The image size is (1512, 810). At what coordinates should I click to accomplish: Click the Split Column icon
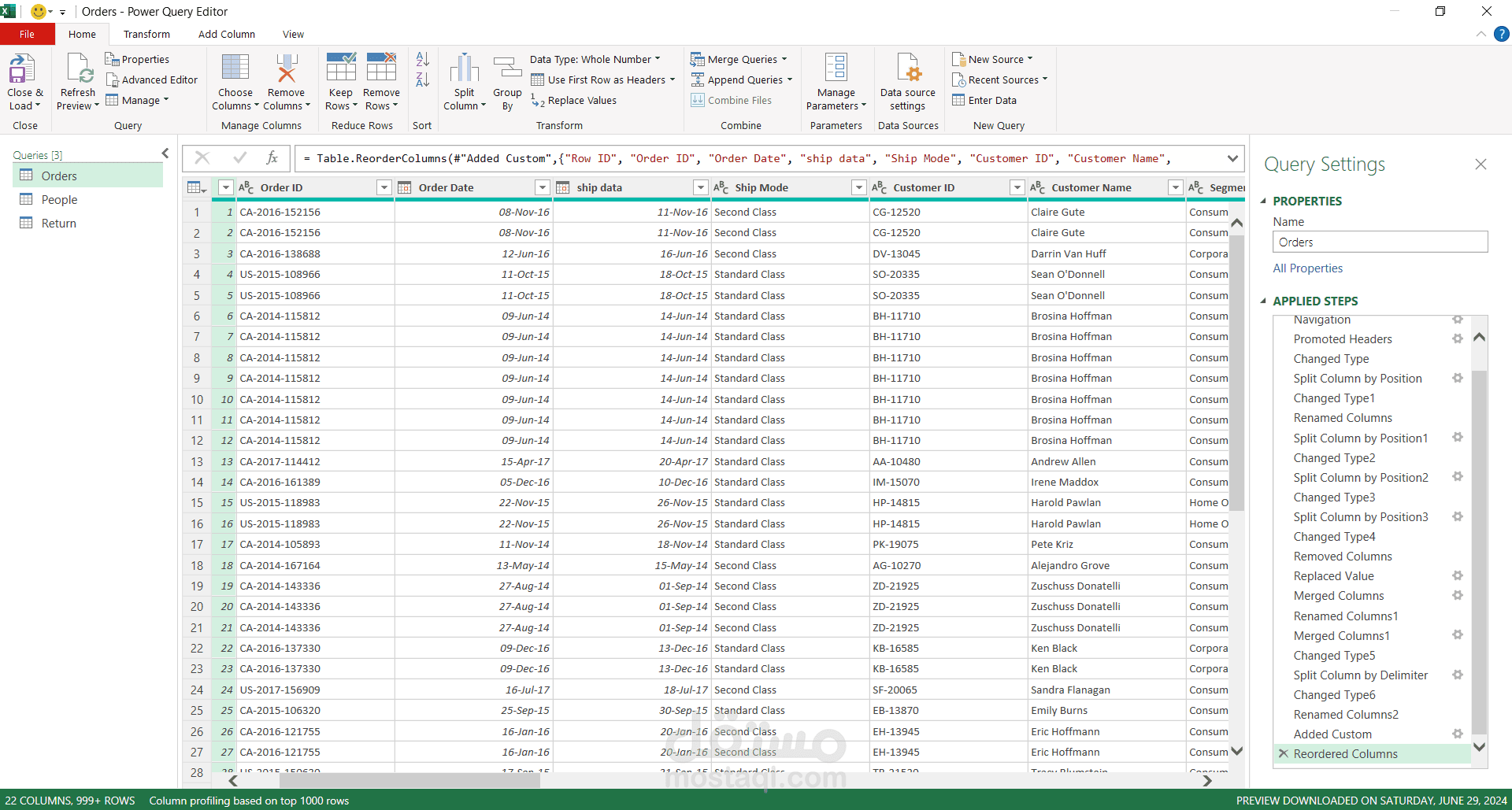tap(465, 68)
